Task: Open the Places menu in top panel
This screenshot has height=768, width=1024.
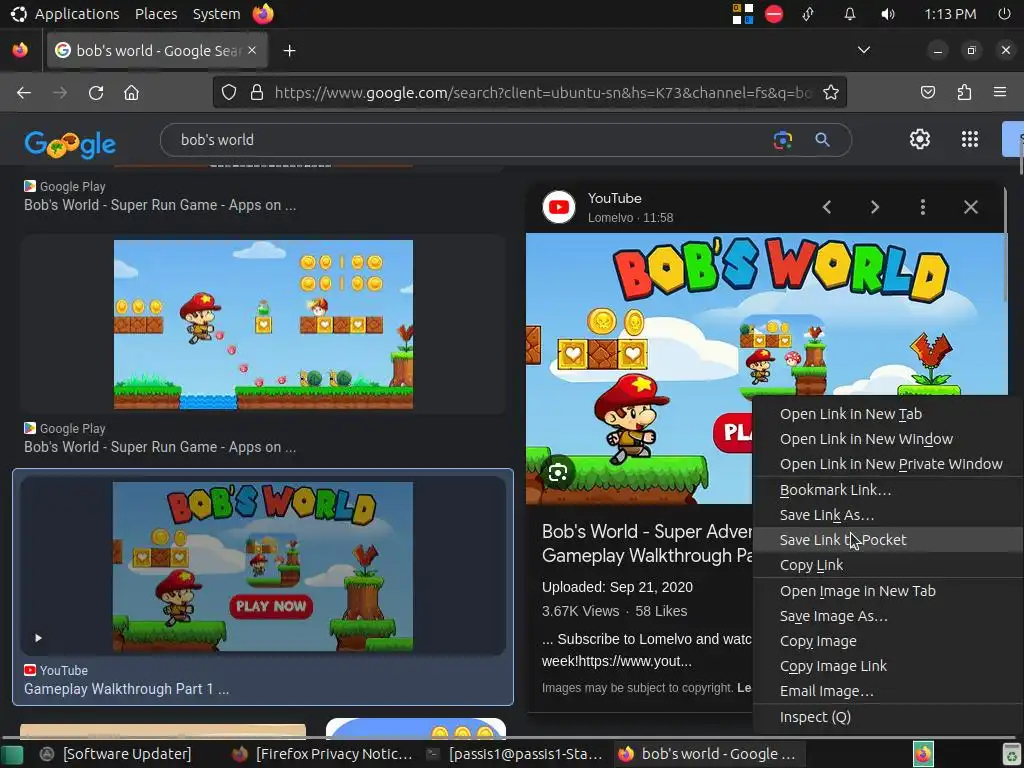Action: (x=156, y=14)
